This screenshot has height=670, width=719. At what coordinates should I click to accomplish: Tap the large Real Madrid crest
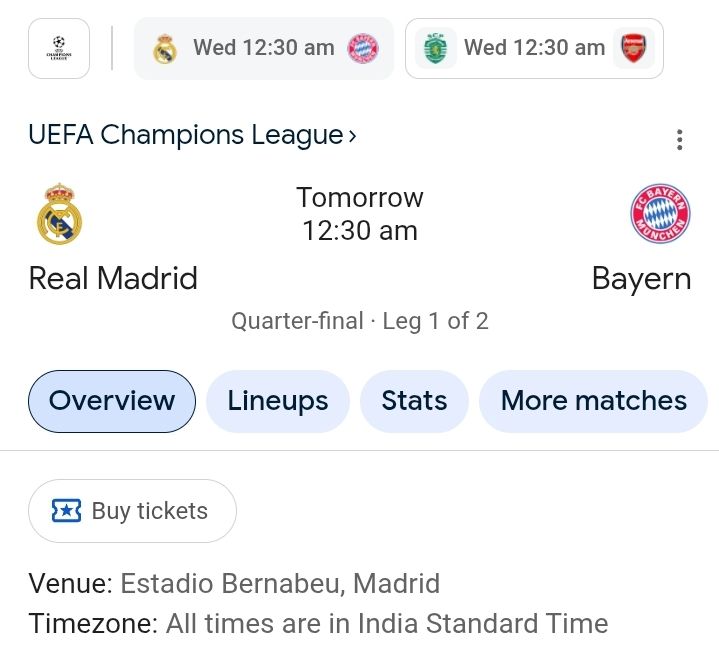point(60,213)
